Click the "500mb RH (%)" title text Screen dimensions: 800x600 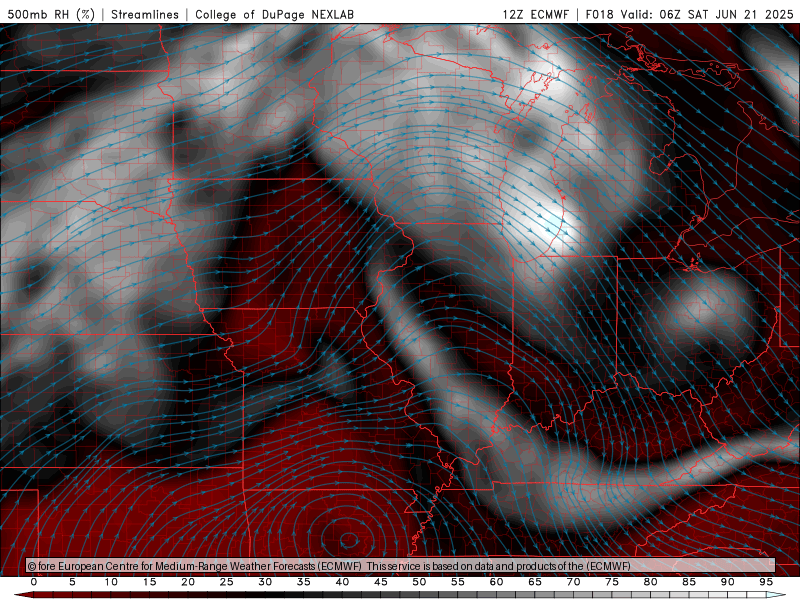pyautogui.click(x=51, y=14)
